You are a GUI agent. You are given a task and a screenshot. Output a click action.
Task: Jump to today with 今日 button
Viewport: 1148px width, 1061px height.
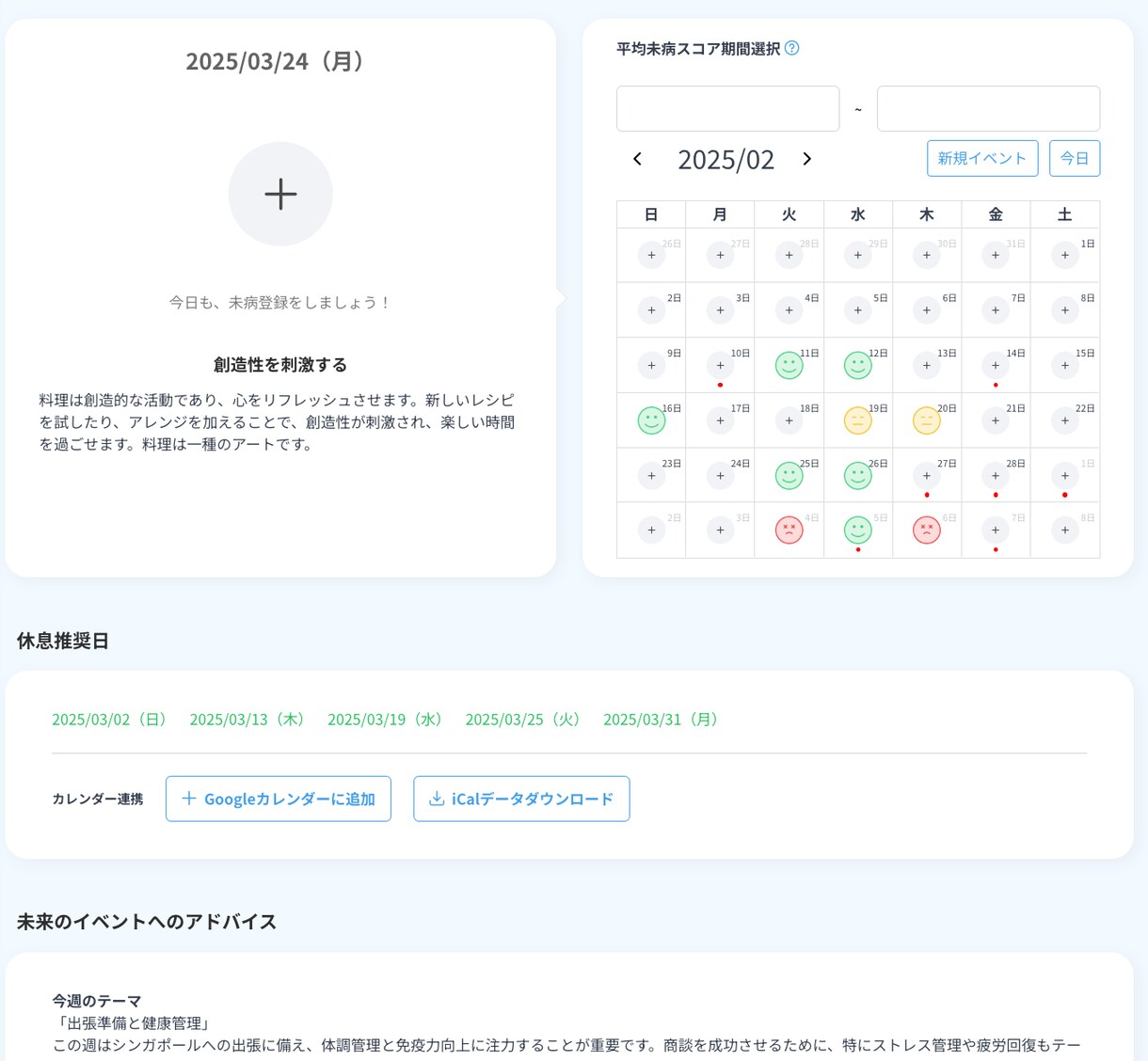tap(1075, 158)
